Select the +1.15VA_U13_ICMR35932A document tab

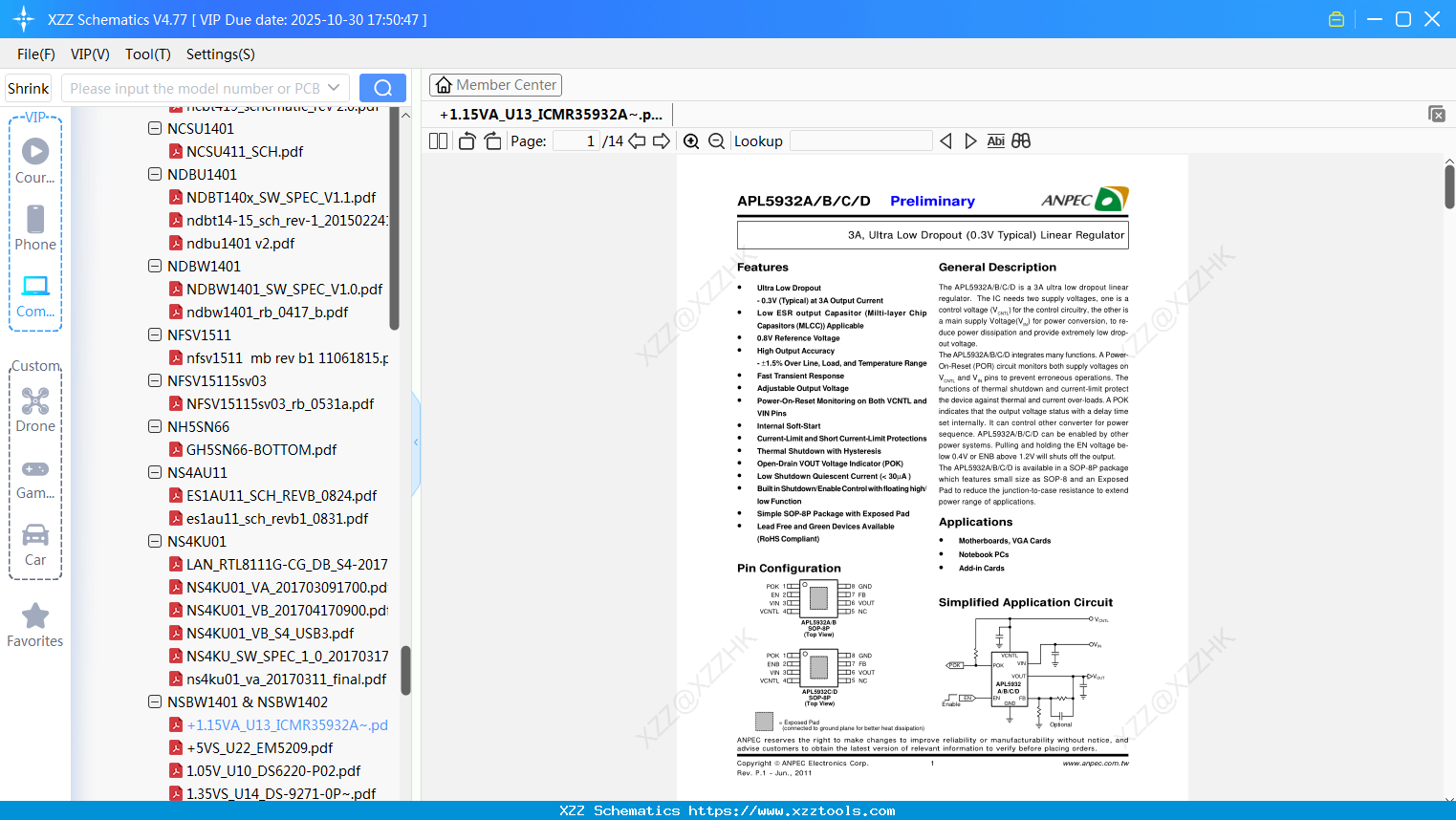click(552, 115)
